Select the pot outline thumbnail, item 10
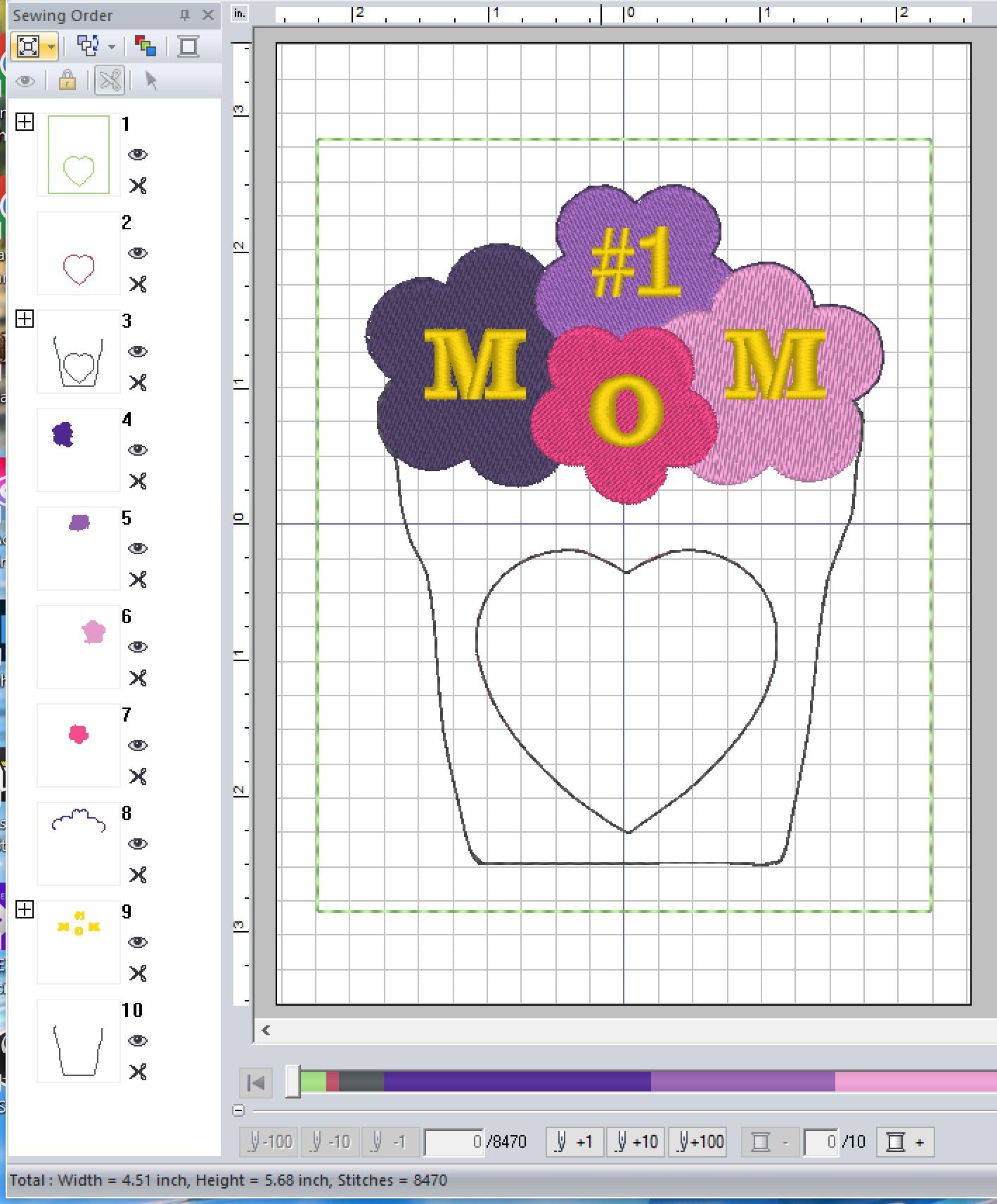 (79, 1041)
